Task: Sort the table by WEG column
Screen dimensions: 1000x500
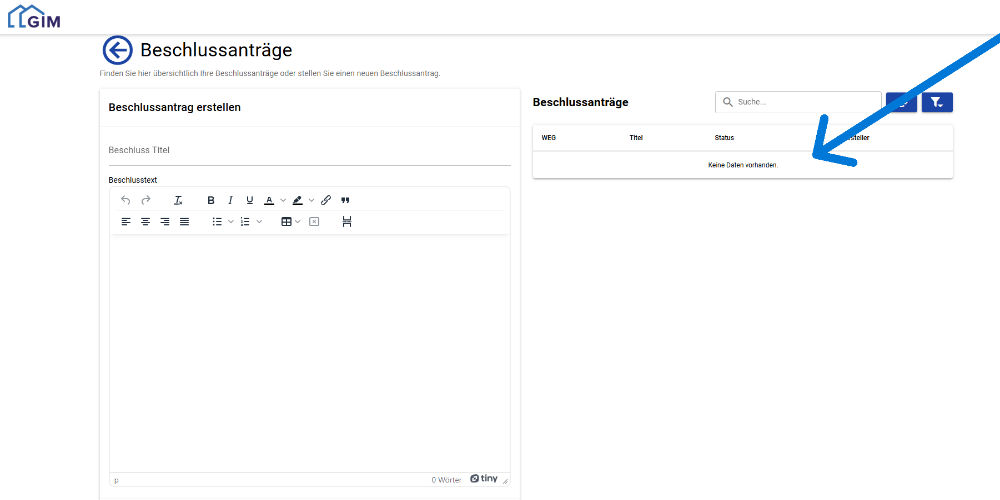Action: [x=548, y=138]
